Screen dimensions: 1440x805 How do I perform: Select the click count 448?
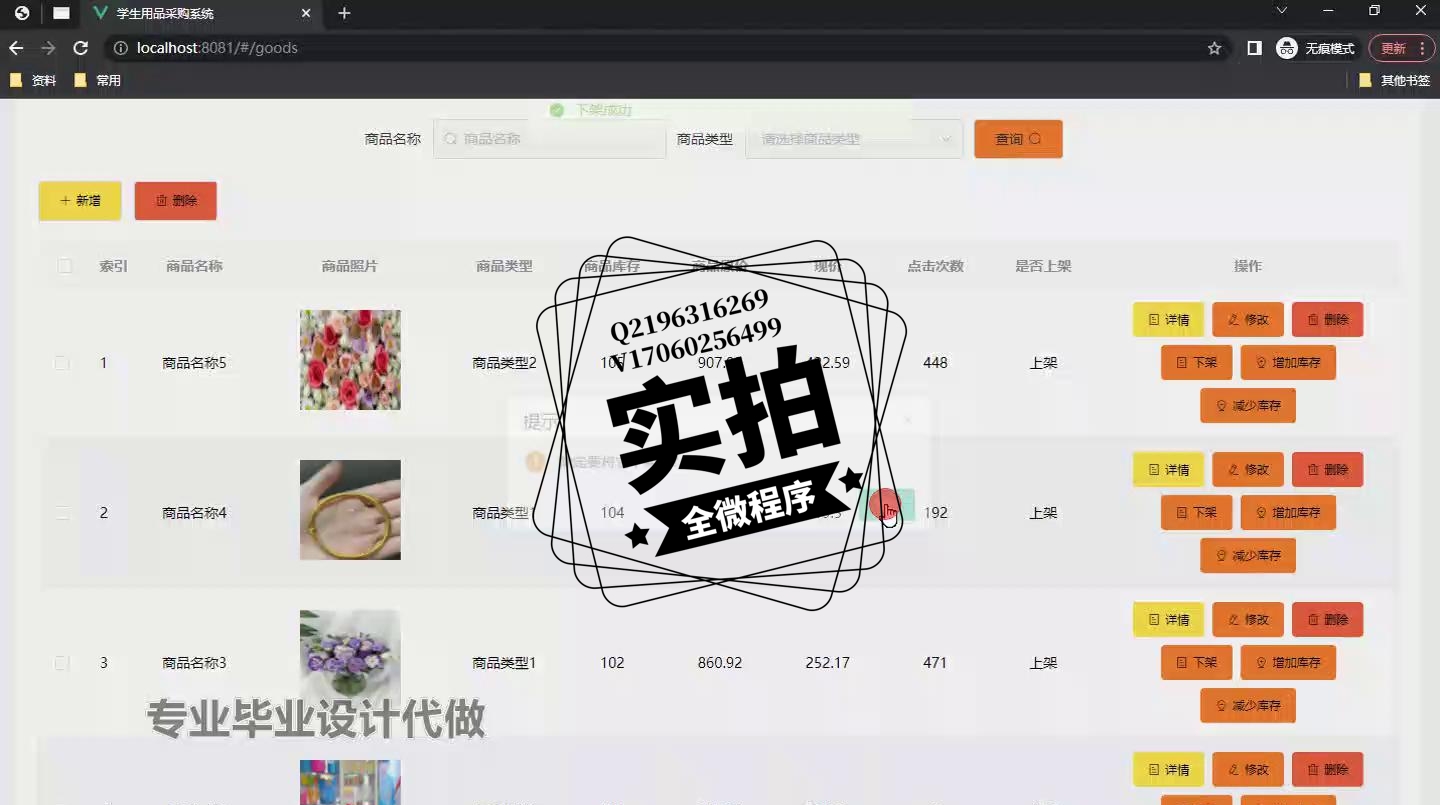point(935,363)
